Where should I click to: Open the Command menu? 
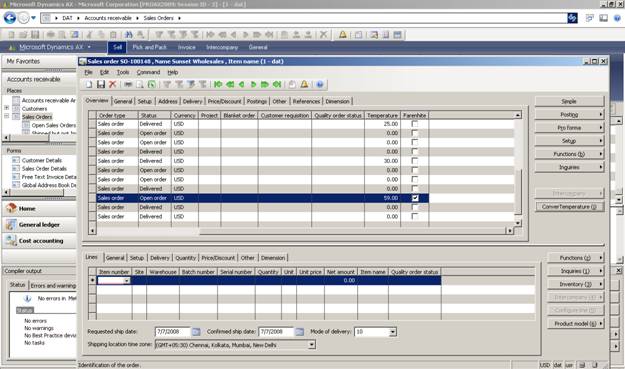point(148,72)
